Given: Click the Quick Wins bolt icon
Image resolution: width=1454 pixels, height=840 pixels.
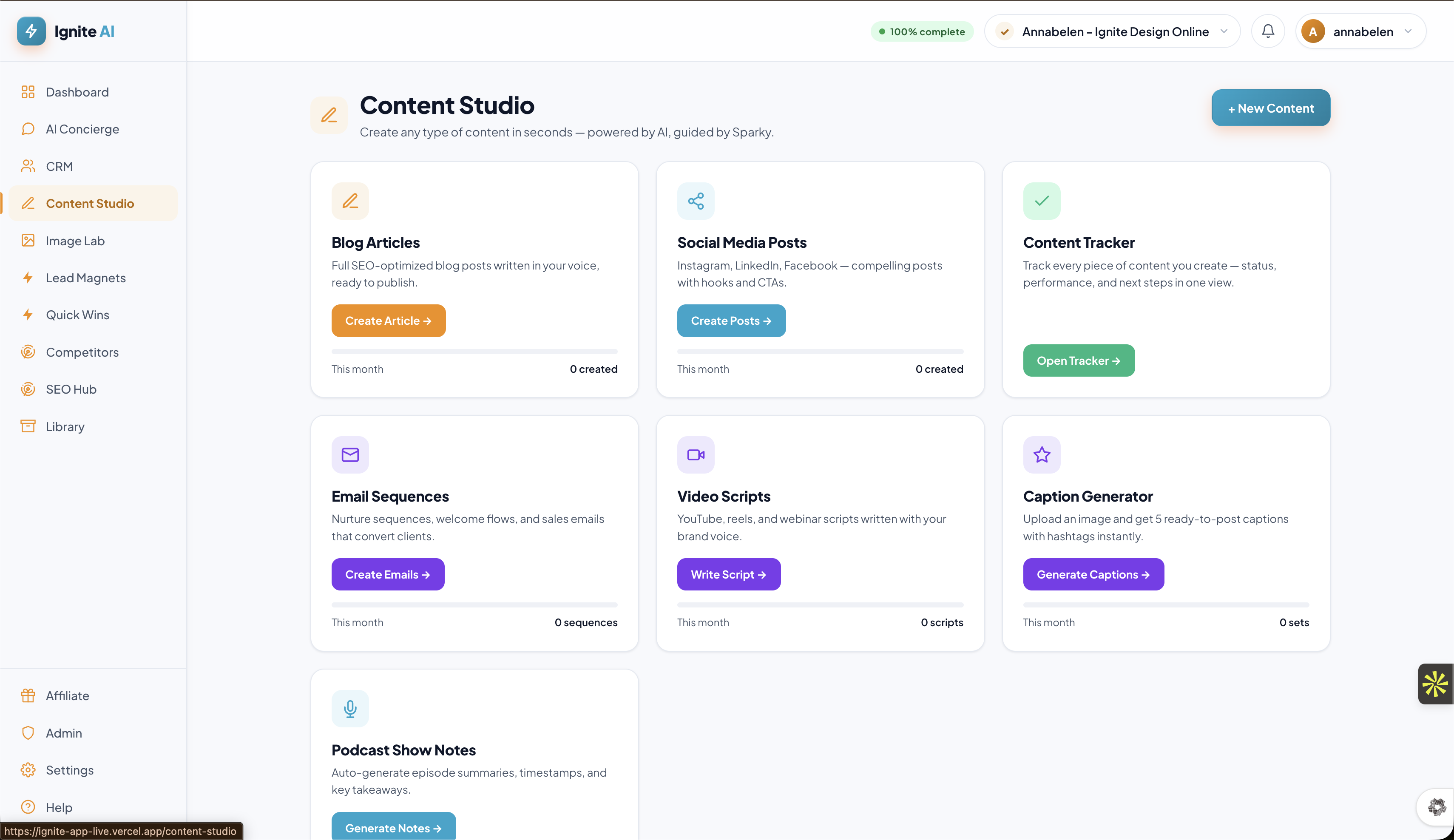Looking at the screenshot, I should coord(28,315).
